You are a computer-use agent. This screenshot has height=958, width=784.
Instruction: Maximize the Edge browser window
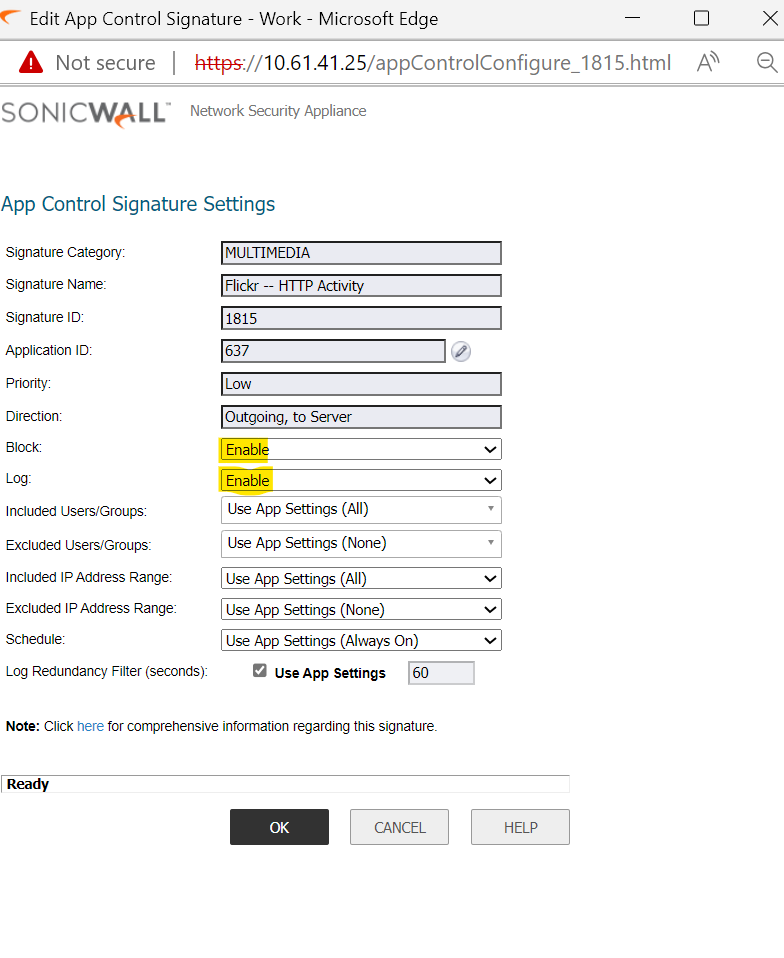point(701,19)
